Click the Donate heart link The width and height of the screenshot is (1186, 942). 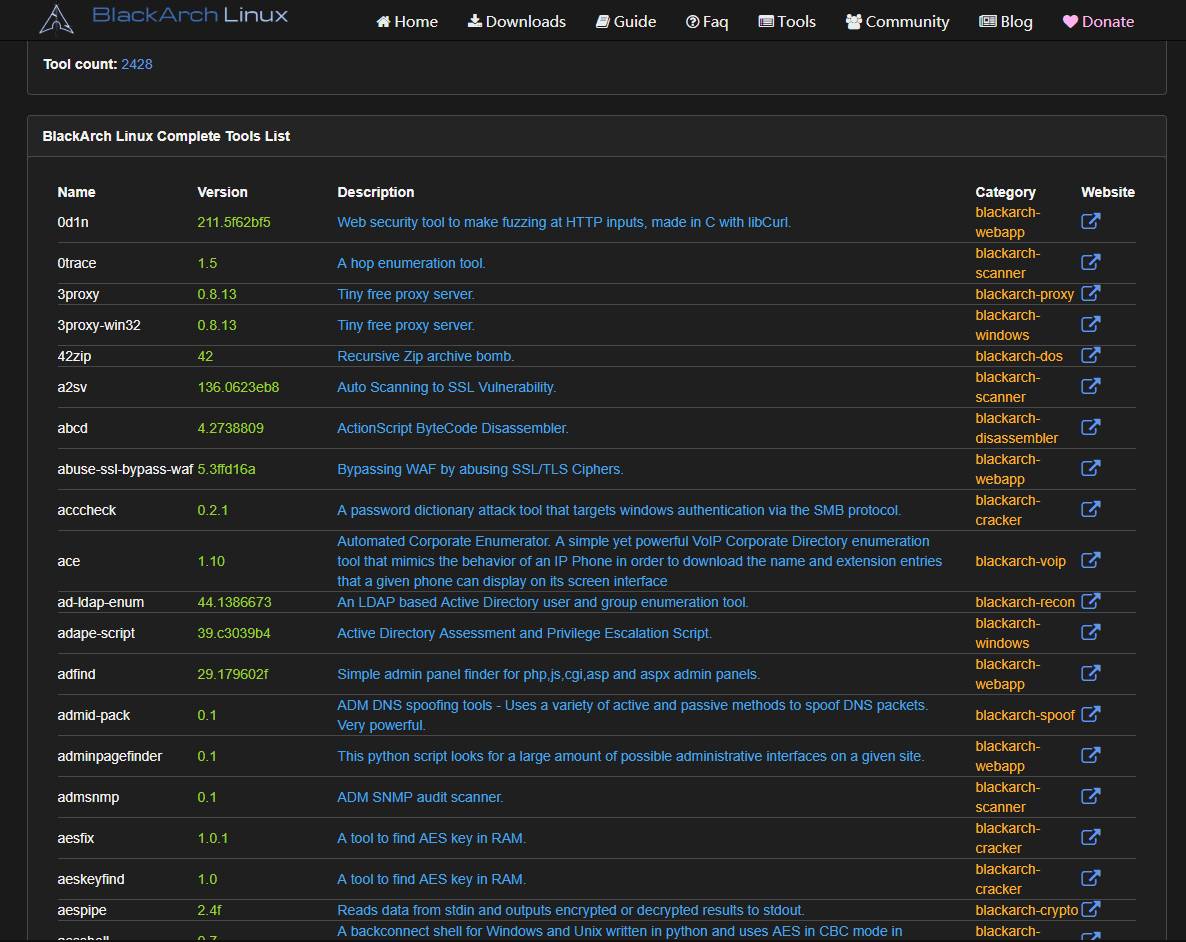1098,21
